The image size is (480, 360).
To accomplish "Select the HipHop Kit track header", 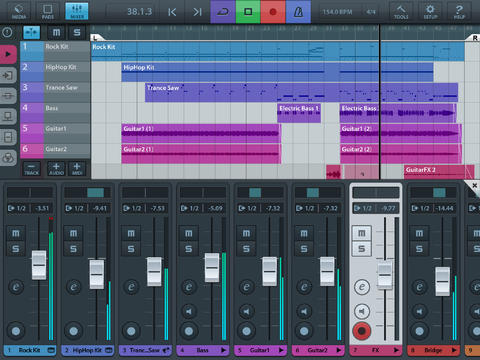I will coord(55,71).
